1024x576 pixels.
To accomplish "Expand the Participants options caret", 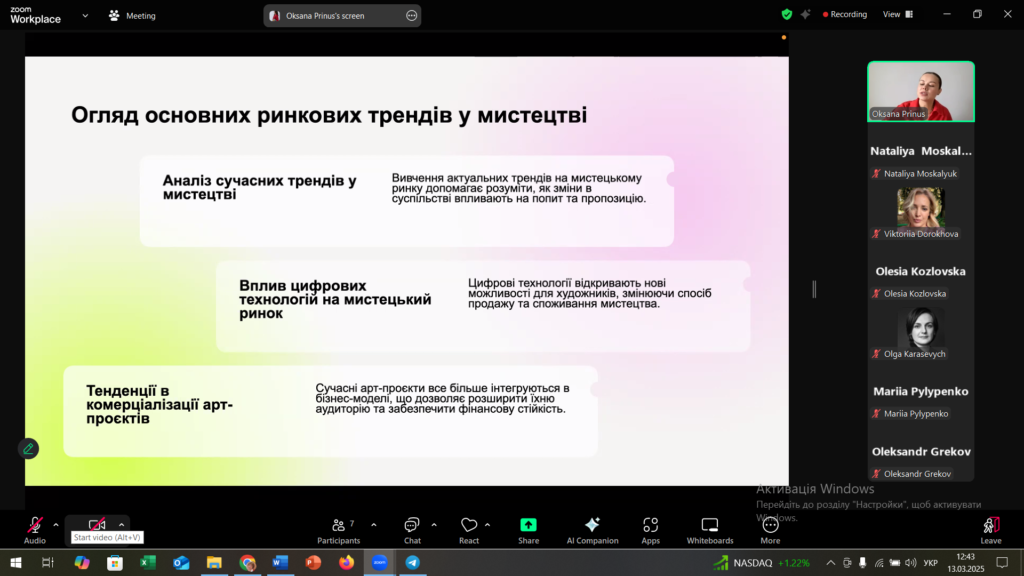I will pyautogui.click(x=374, y=524).
